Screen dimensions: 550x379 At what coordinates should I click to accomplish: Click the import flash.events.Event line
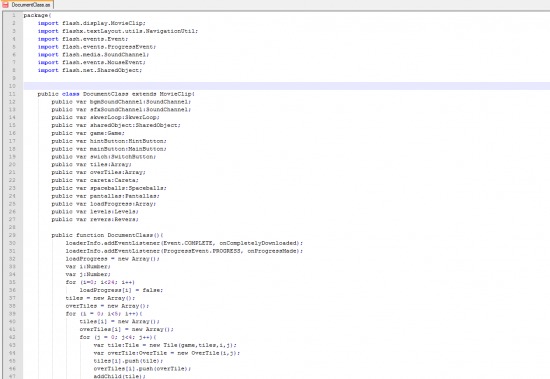click(83, 39)
